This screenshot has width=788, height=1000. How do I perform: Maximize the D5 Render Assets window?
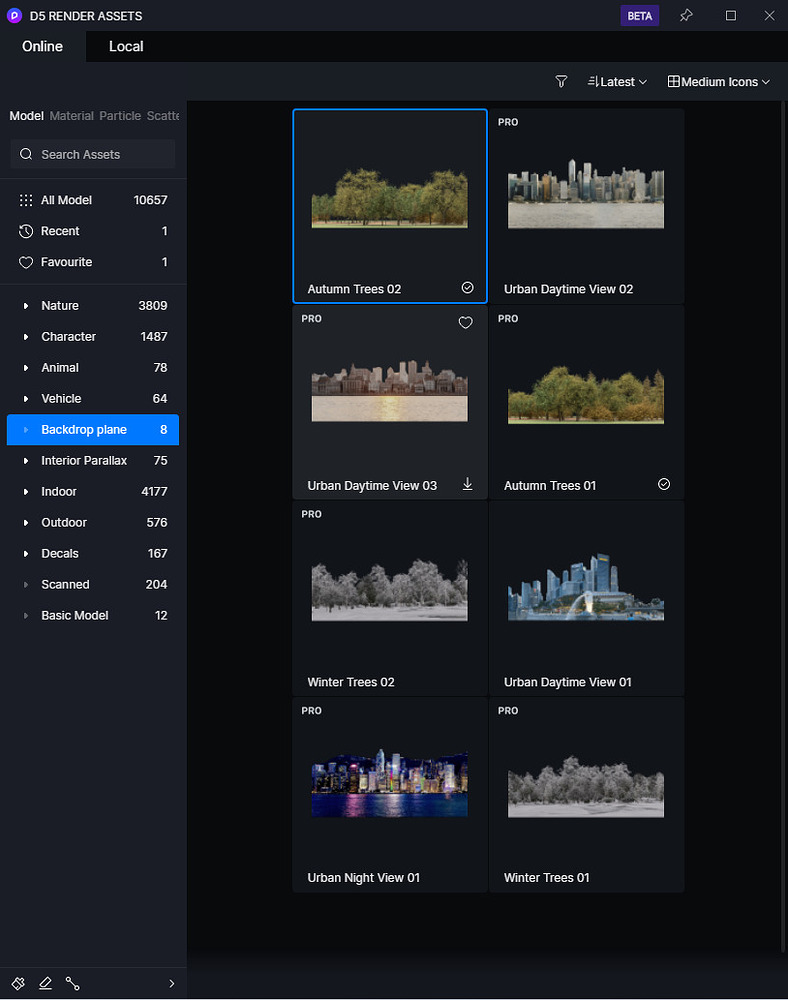(x=731, y=15)
